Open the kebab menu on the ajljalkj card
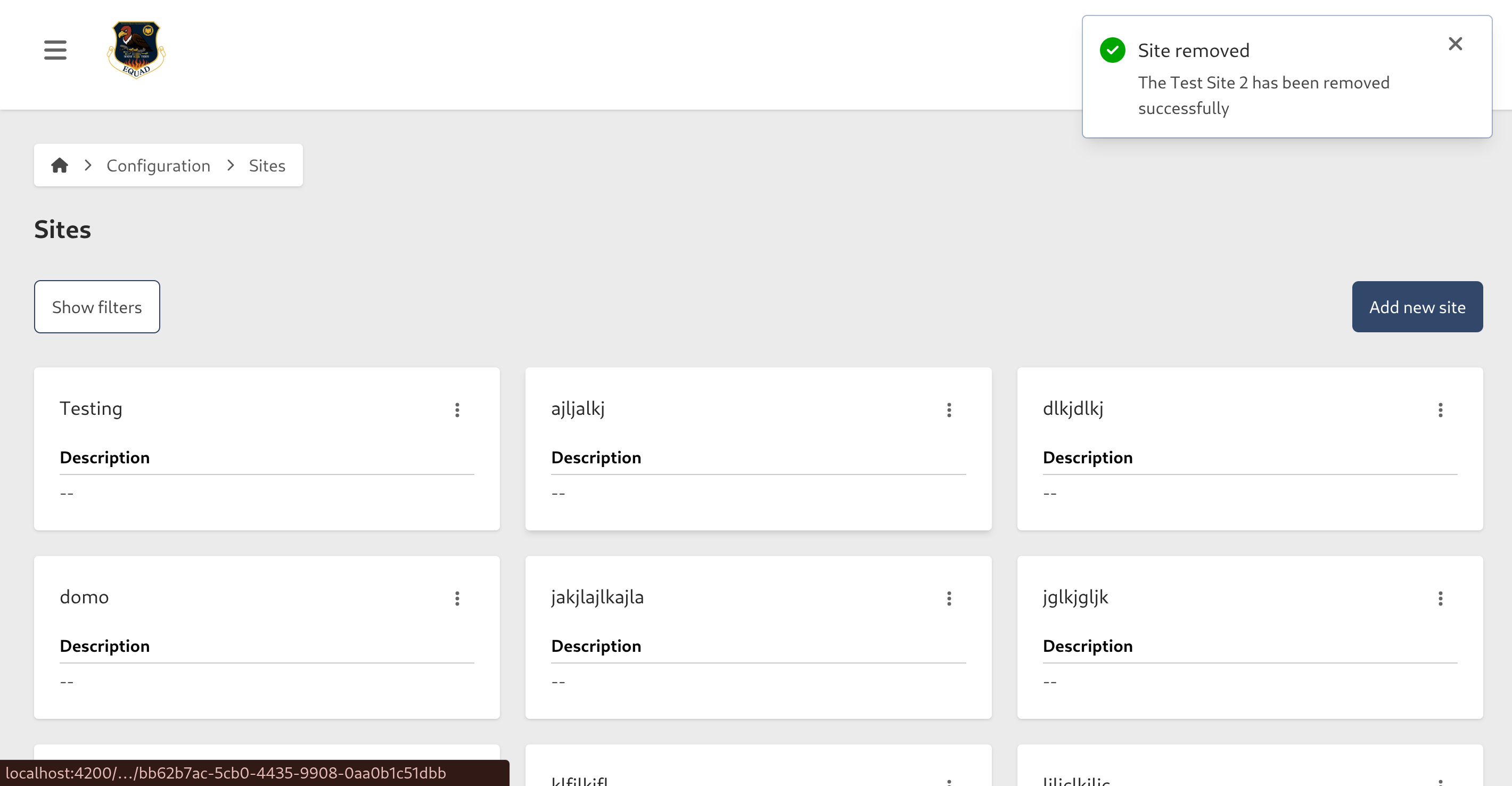Viewport: 1512px width, 786px height. (x=949, y=410)
